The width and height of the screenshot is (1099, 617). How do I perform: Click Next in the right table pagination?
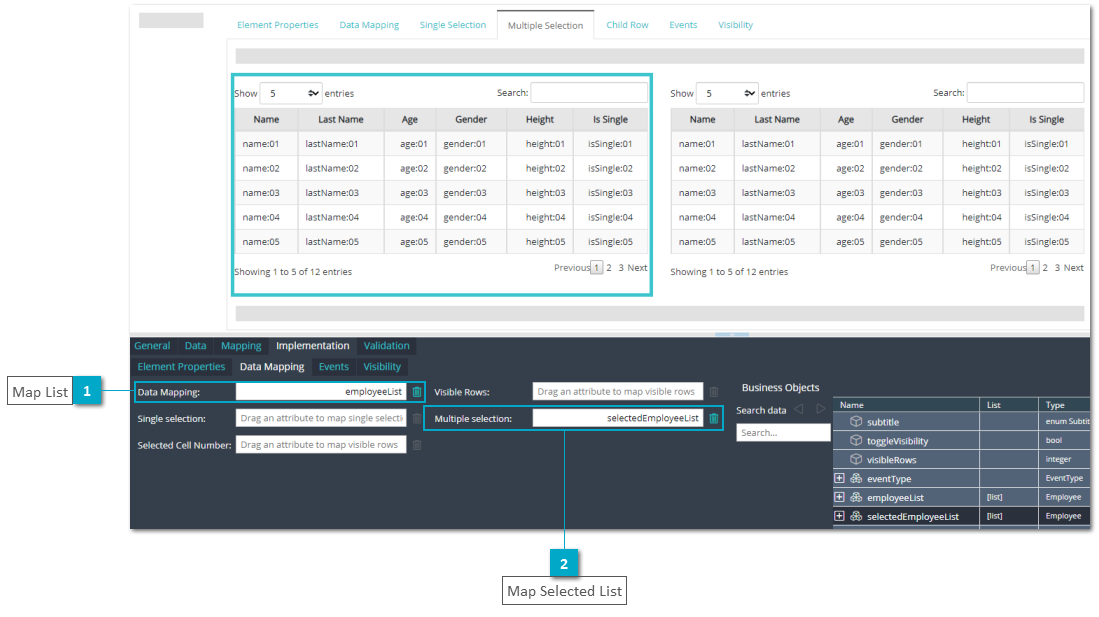click(1074, 268)
